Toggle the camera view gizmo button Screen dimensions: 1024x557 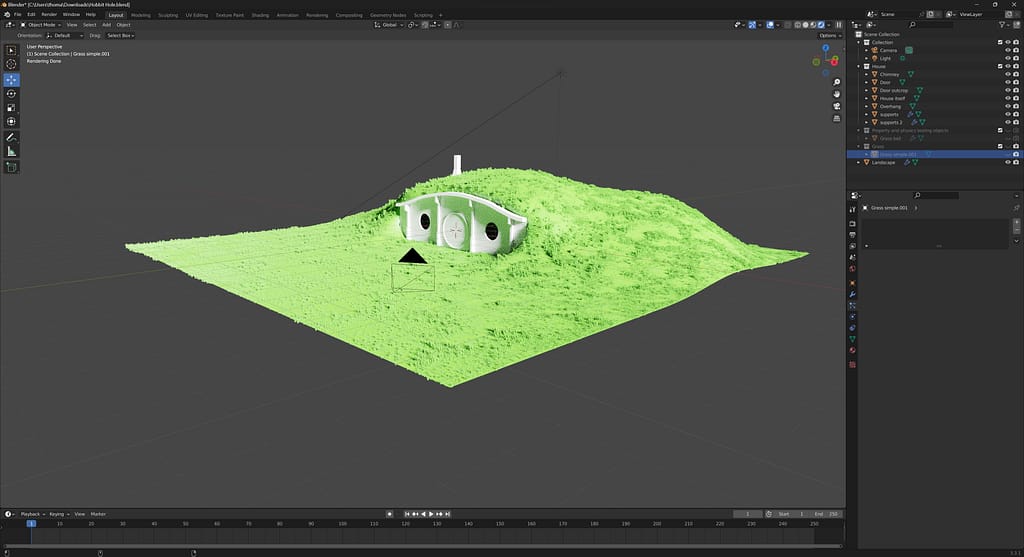(x=836, y=107)
